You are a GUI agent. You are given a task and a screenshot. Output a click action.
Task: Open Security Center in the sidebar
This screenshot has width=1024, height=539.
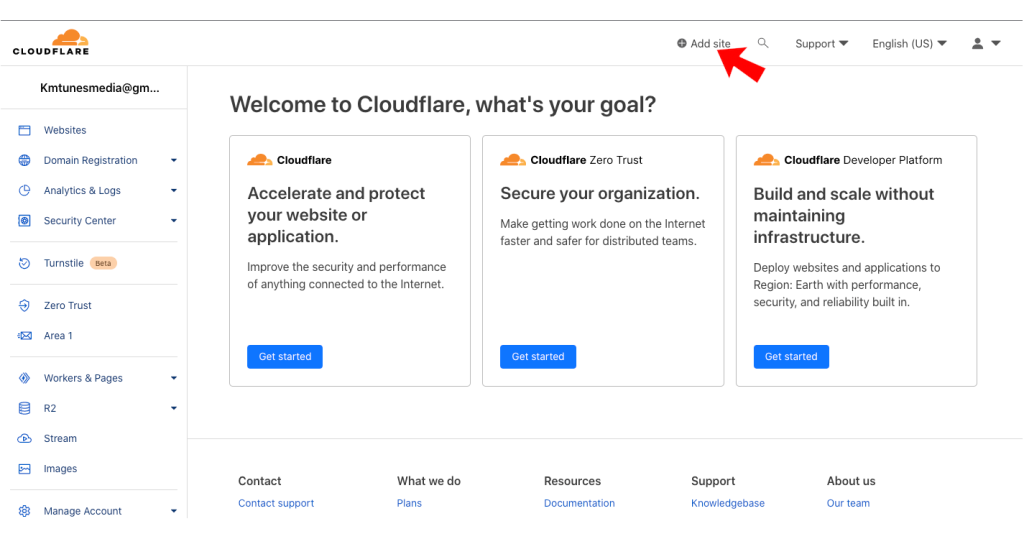pyautogui.click(x=80, y=221)
